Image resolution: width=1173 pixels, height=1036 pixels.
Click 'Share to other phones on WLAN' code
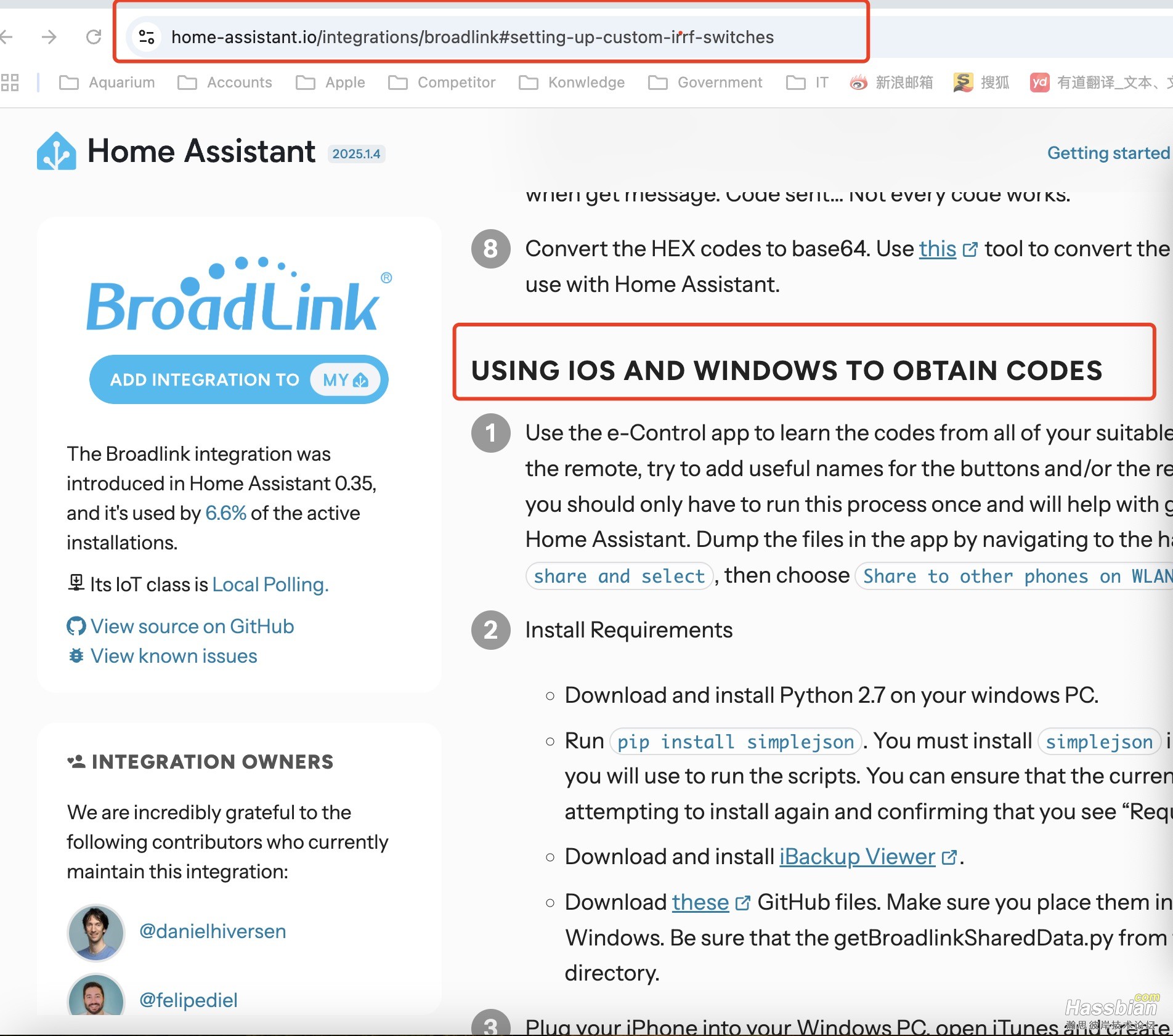pyautogui.click(x=1014, y=577)
